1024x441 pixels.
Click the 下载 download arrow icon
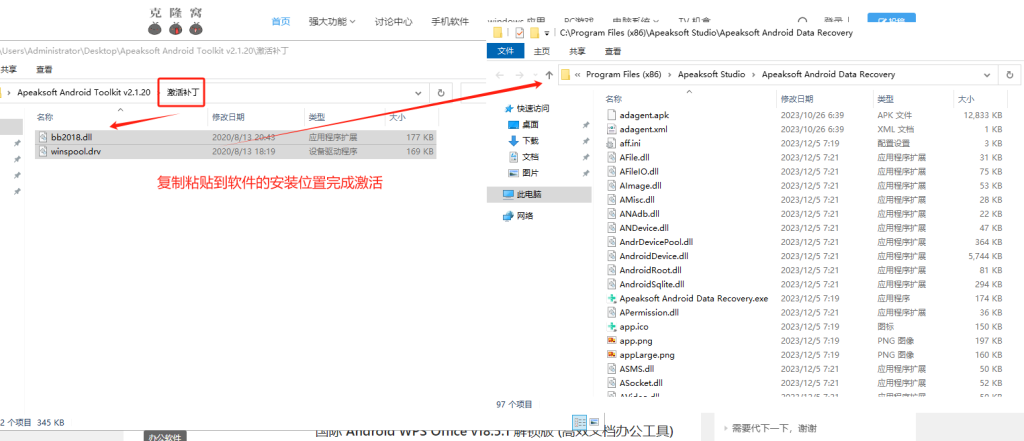point(513,140)
